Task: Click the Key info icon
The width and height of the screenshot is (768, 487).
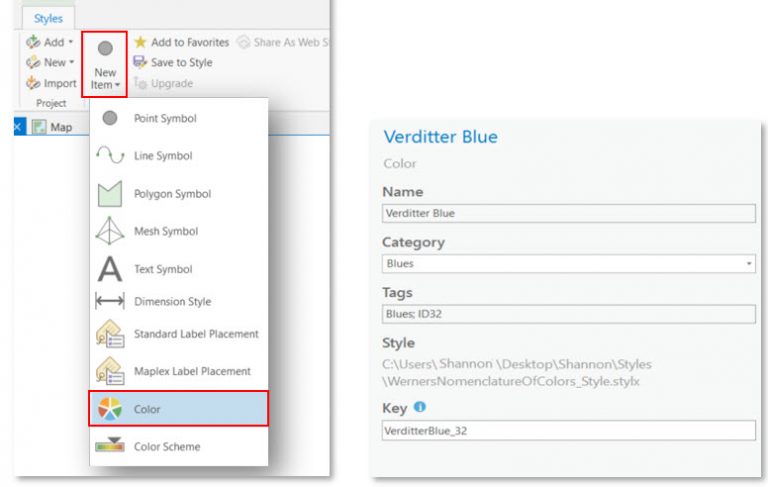Action: click(x=419, y=407)
